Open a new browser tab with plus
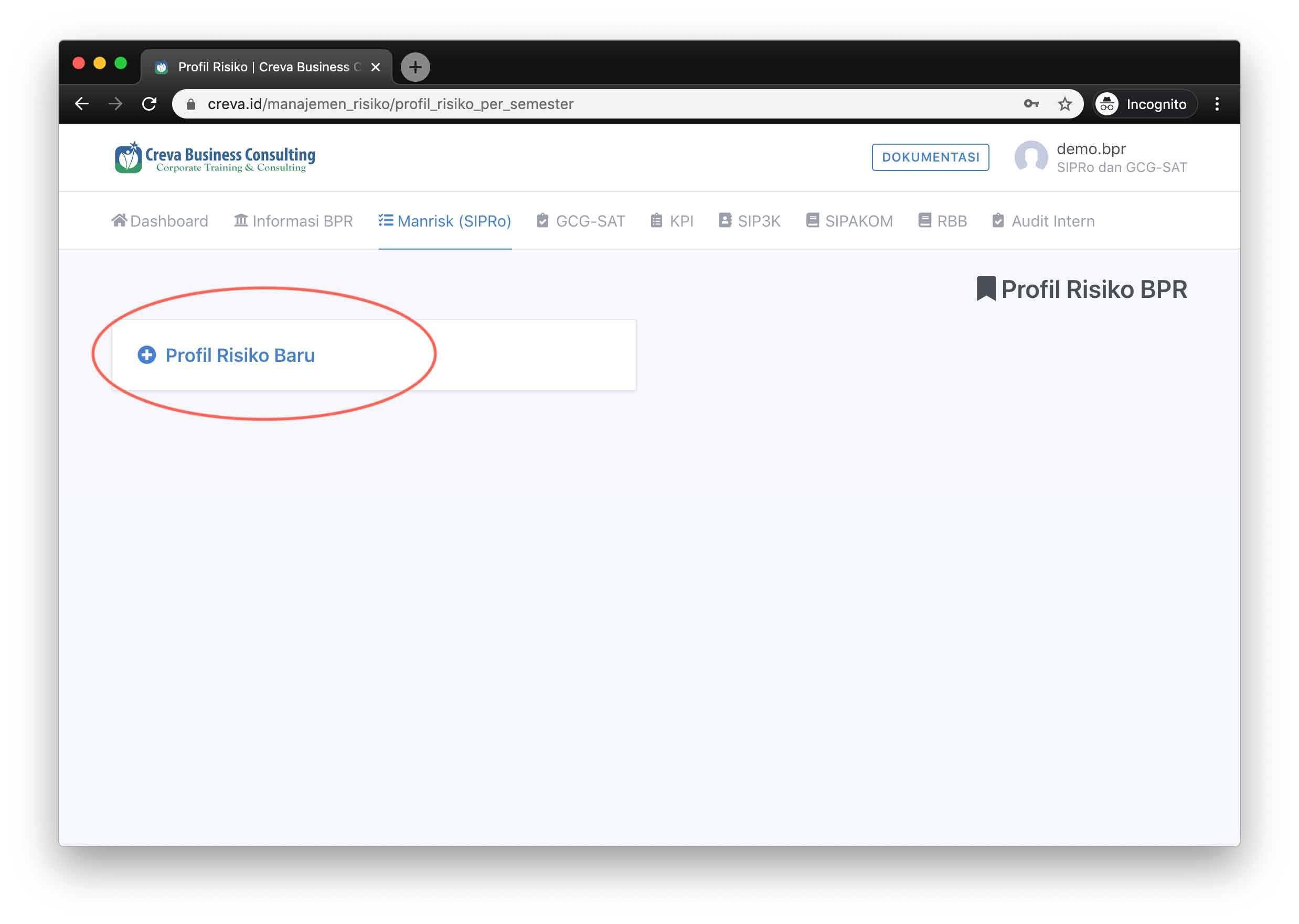Screen dimensions: 1299x924 point(415,67)
